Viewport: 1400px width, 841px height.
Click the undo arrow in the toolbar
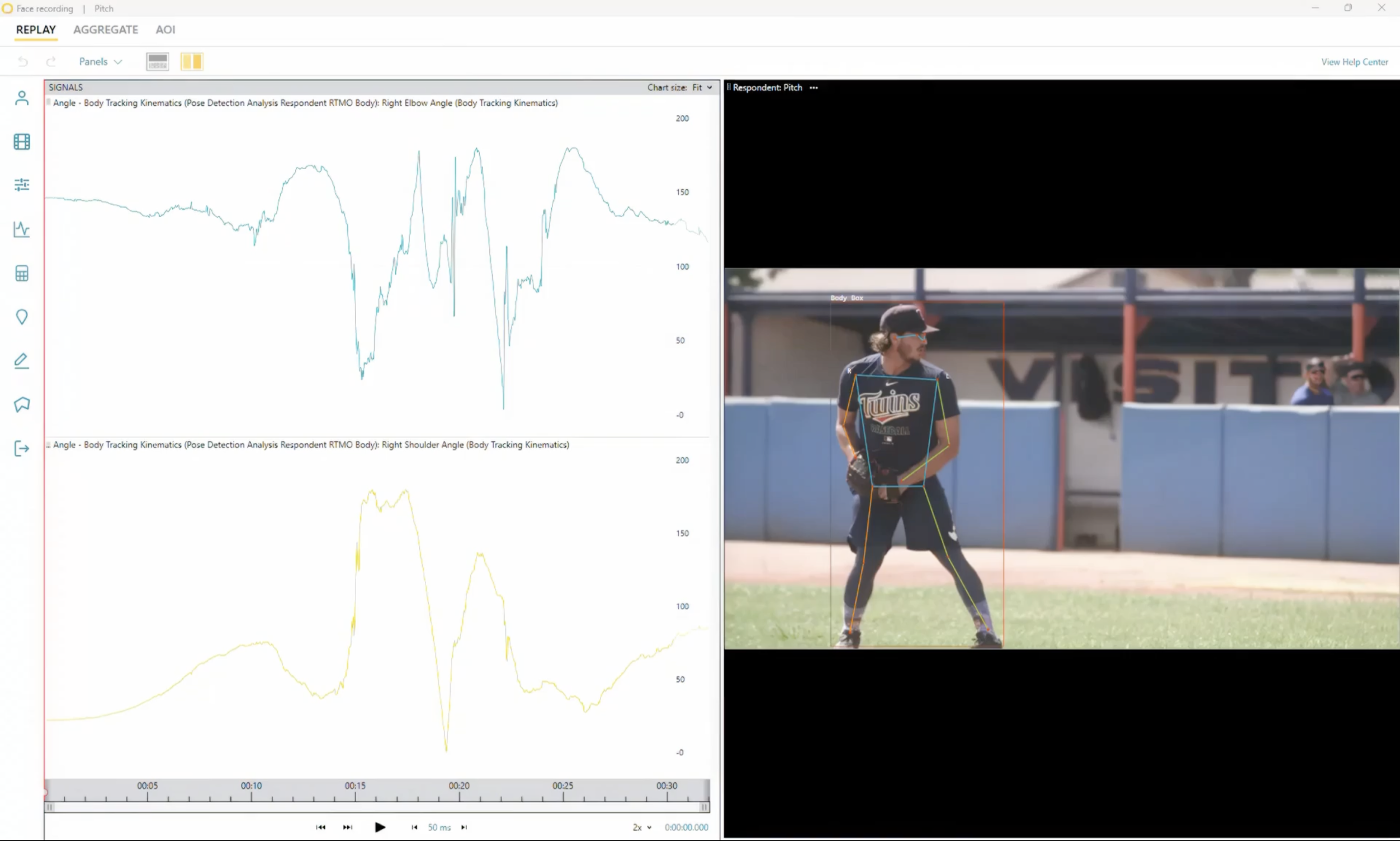23,61
